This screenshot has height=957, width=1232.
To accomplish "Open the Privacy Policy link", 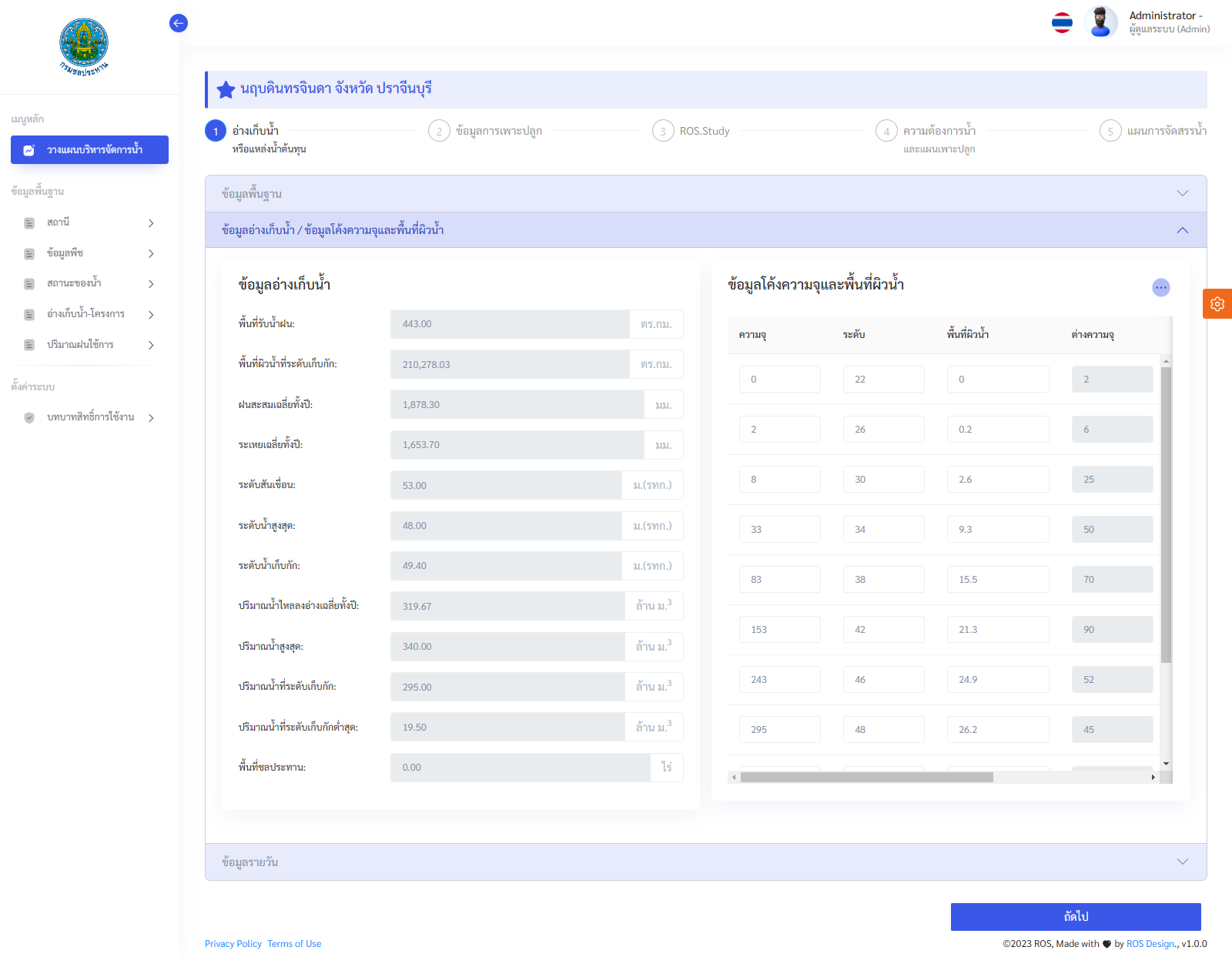I will tap(233, 944).
